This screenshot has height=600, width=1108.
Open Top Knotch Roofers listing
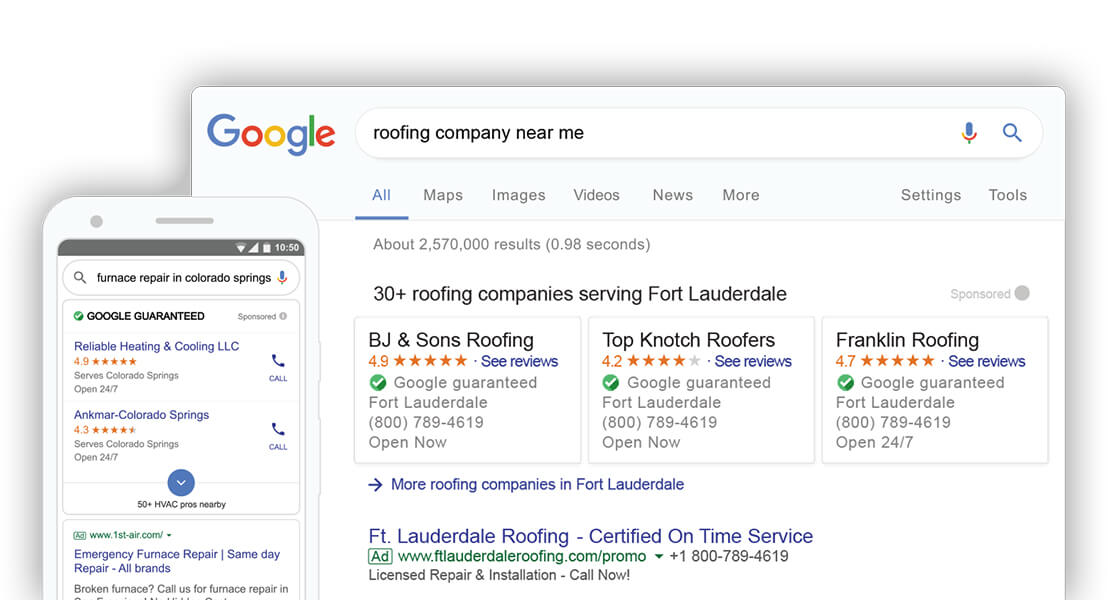click(688, 340)
